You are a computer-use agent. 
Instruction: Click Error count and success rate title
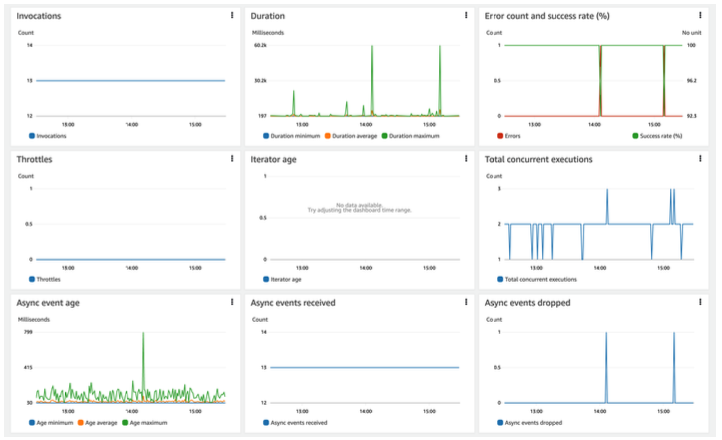547,16
